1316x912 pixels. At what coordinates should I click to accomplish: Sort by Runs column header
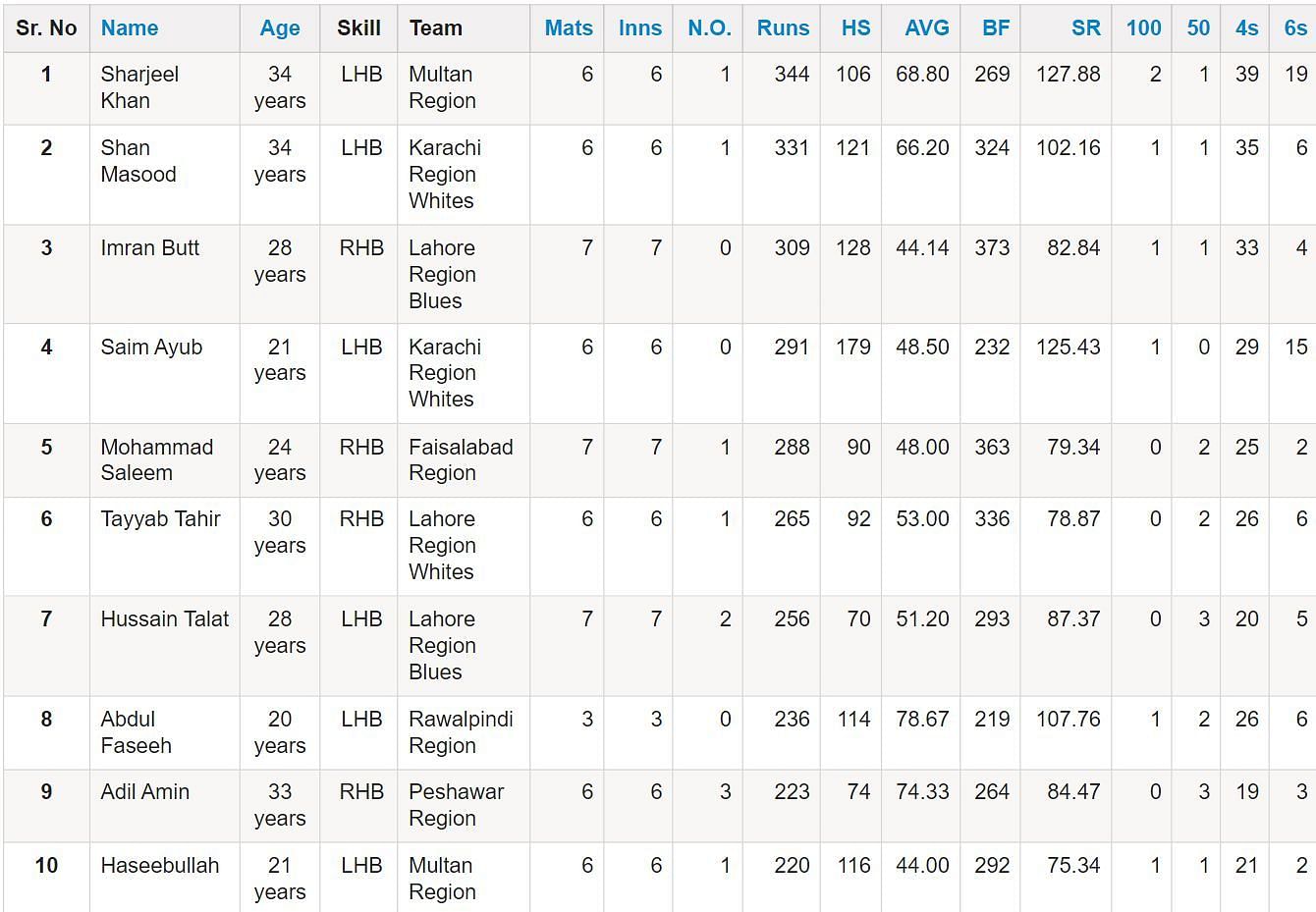[x=783, y=28]
